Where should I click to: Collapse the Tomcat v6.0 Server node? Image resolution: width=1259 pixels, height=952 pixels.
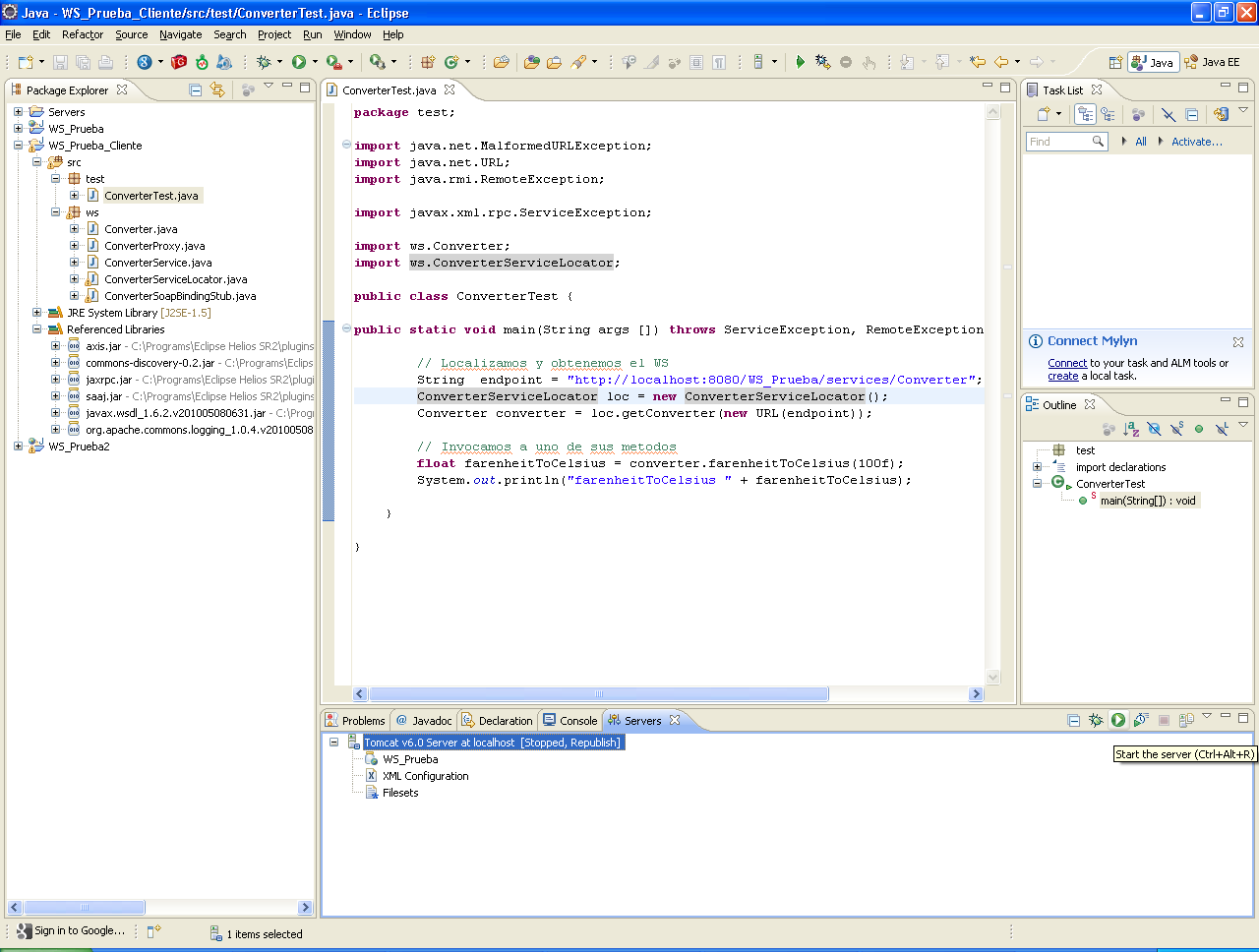334,743
